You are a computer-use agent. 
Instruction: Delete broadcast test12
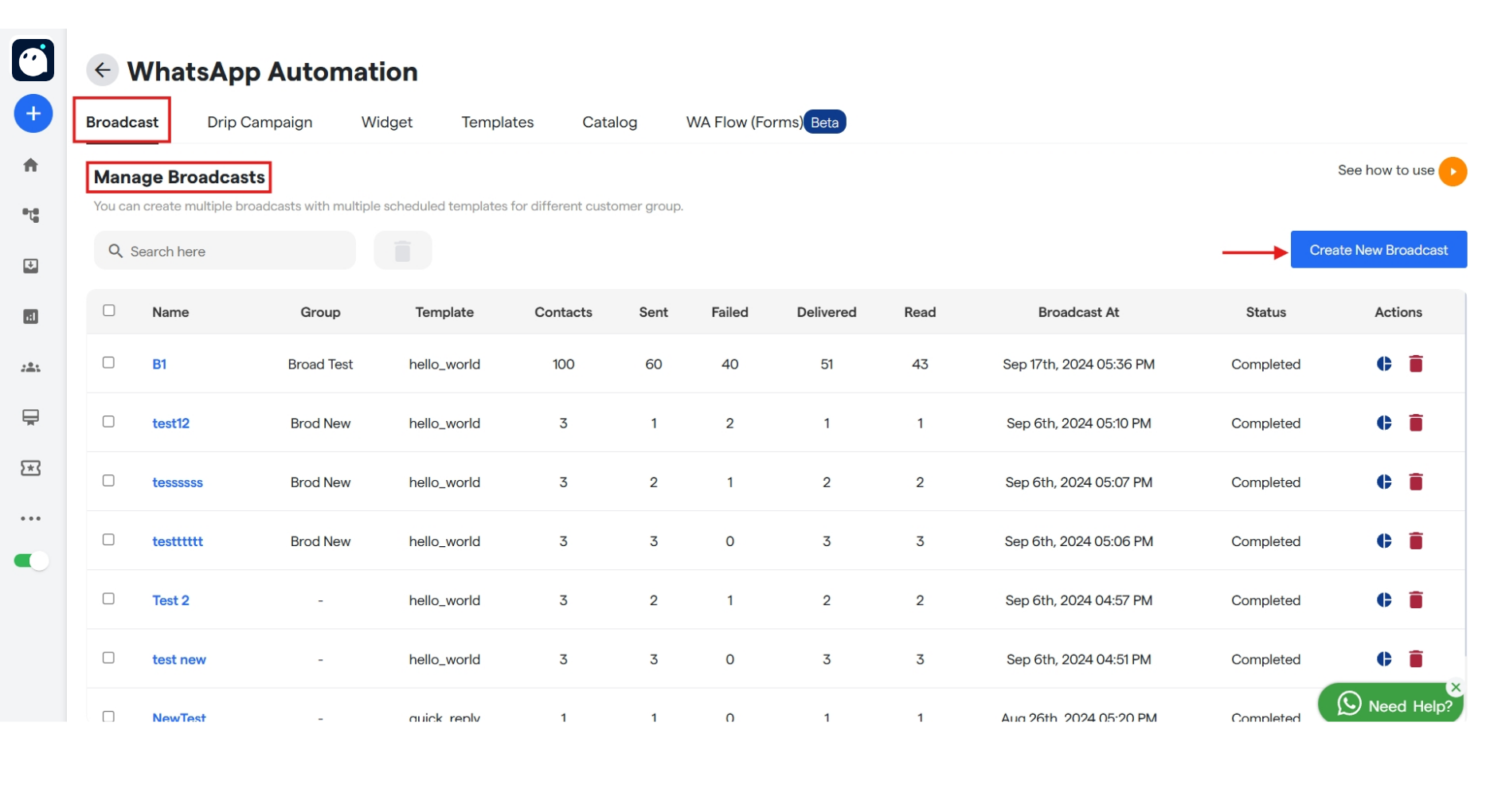[x=1415, y=423]
